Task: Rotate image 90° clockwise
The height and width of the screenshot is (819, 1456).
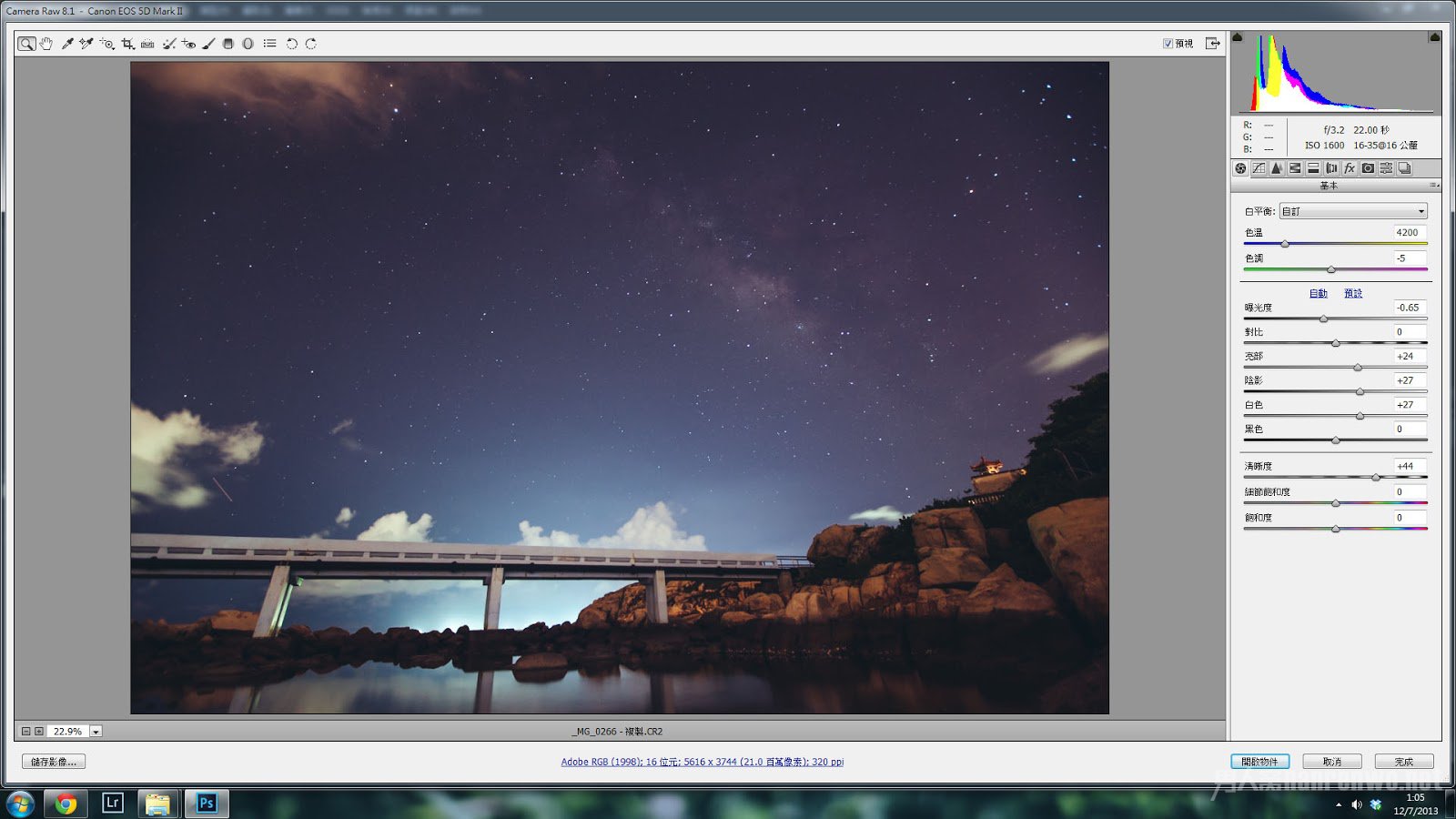Action: (311, 44)
